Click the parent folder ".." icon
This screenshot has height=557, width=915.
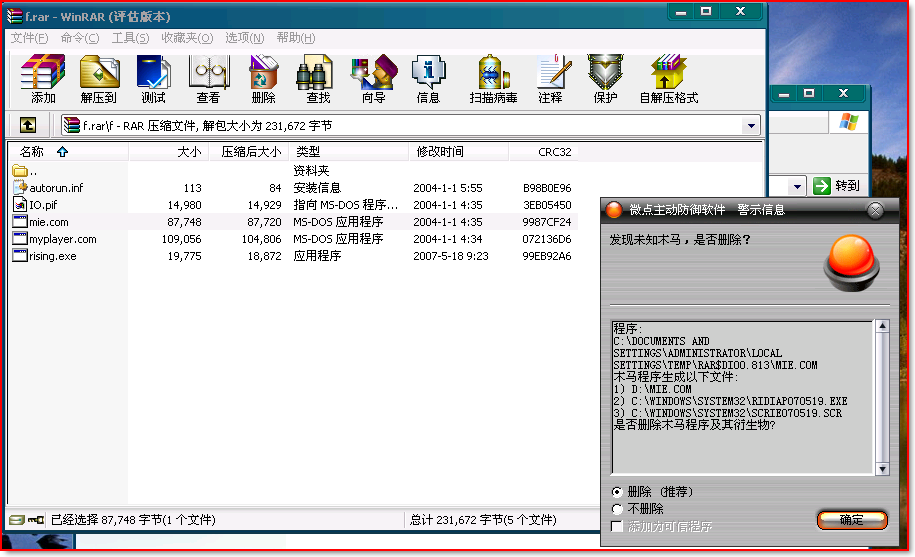tap(20, 170)
